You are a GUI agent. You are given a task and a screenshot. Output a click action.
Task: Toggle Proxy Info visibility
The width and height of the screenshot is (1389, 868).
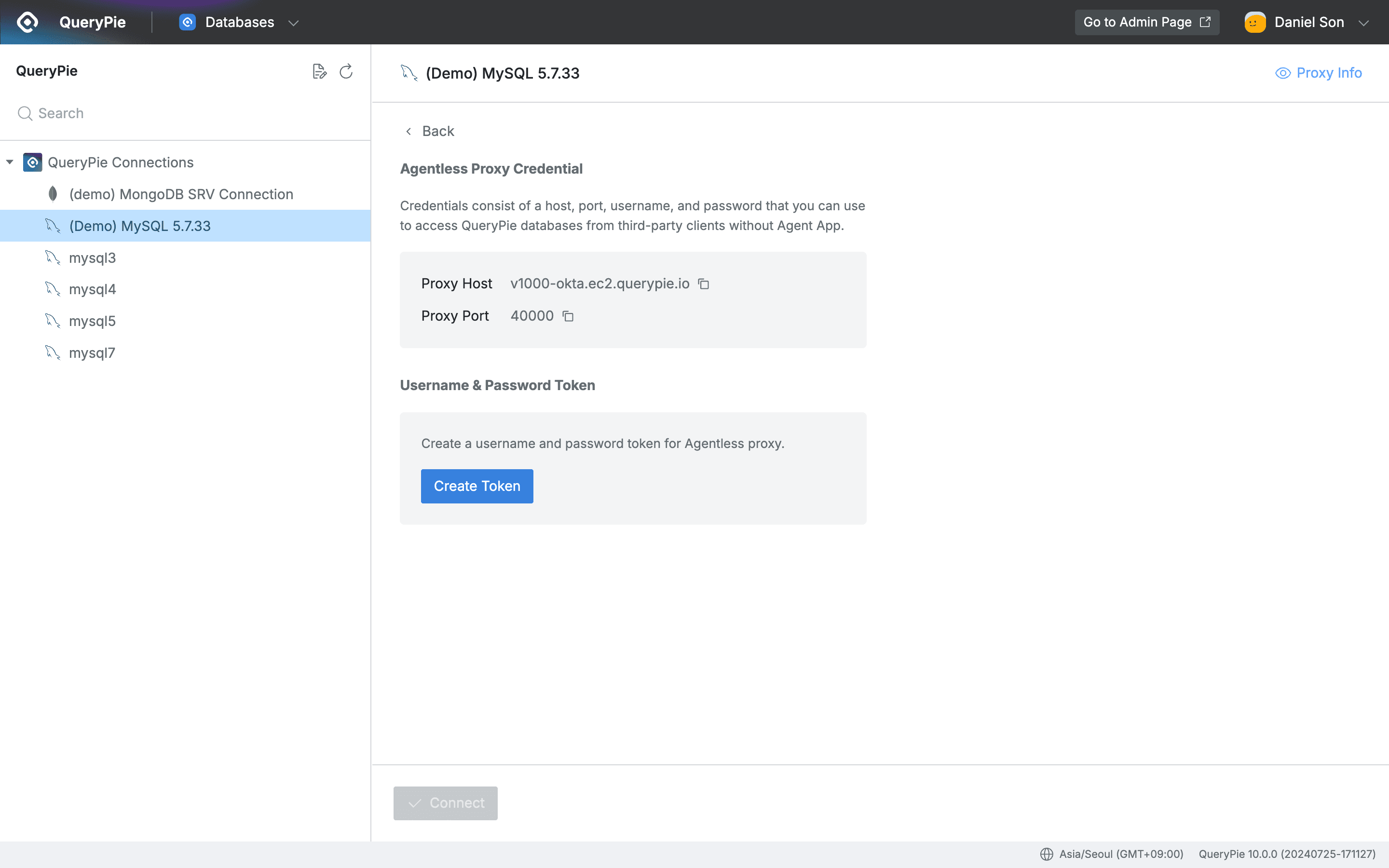[x=1319, y=72]
